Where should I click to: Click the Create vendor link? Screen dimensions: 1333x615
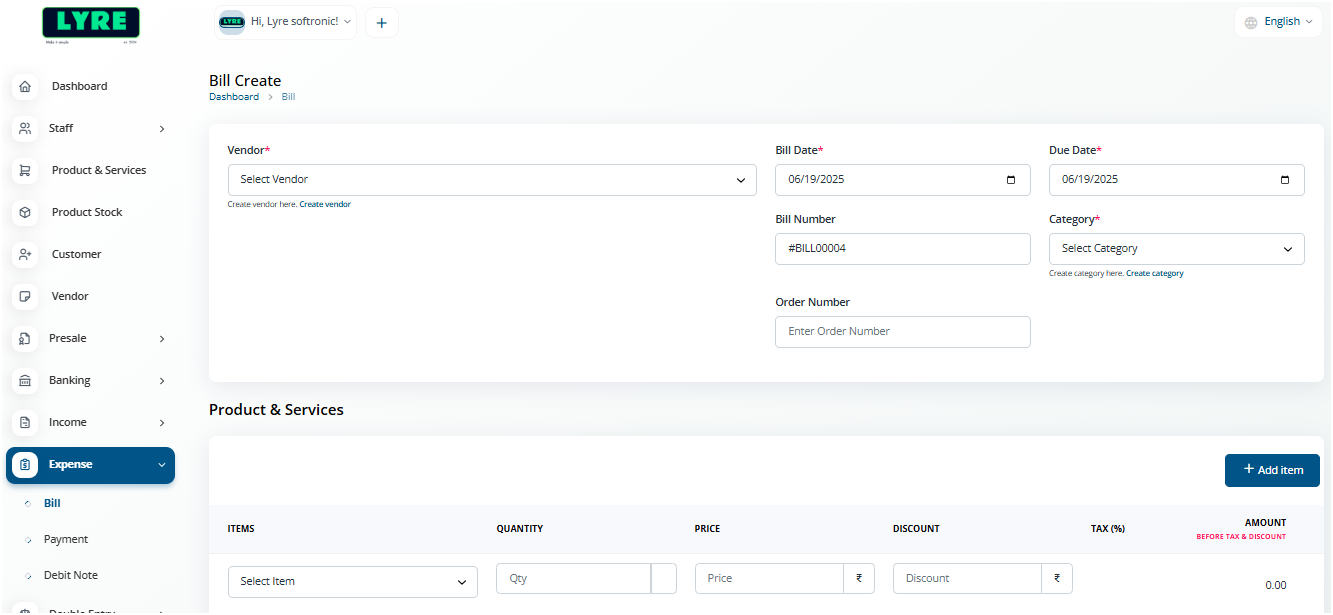pos(325,204)
